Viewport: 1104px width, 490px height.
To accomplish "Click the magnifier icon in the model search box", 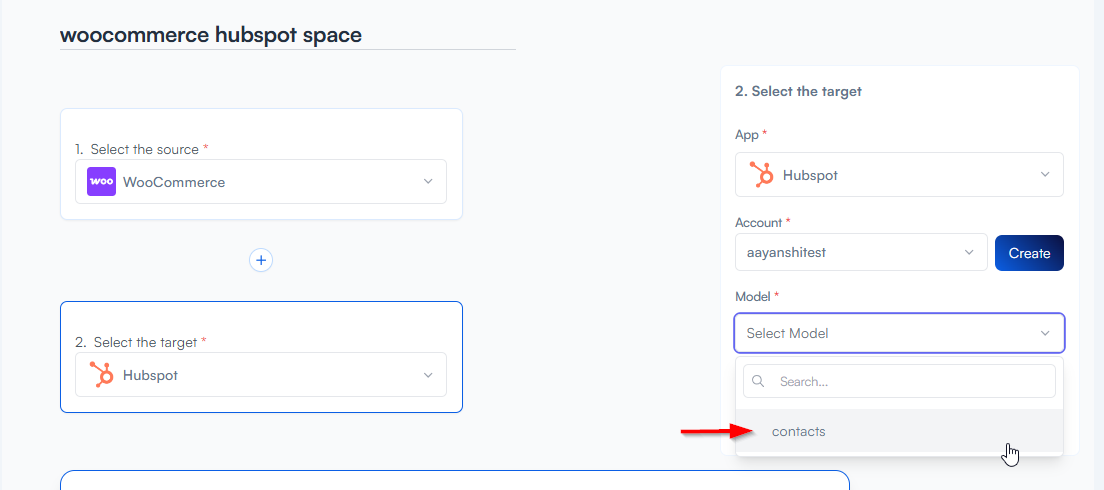I will (x=759, y=381).
